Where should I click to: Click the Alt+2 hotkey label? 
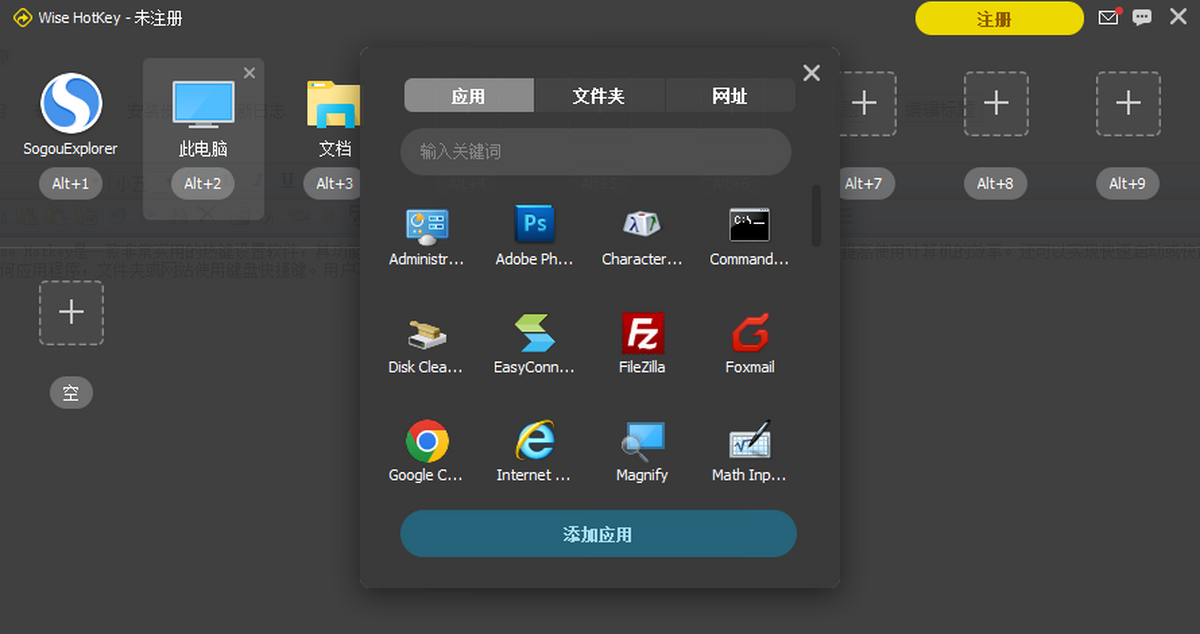tap(203, 183)
